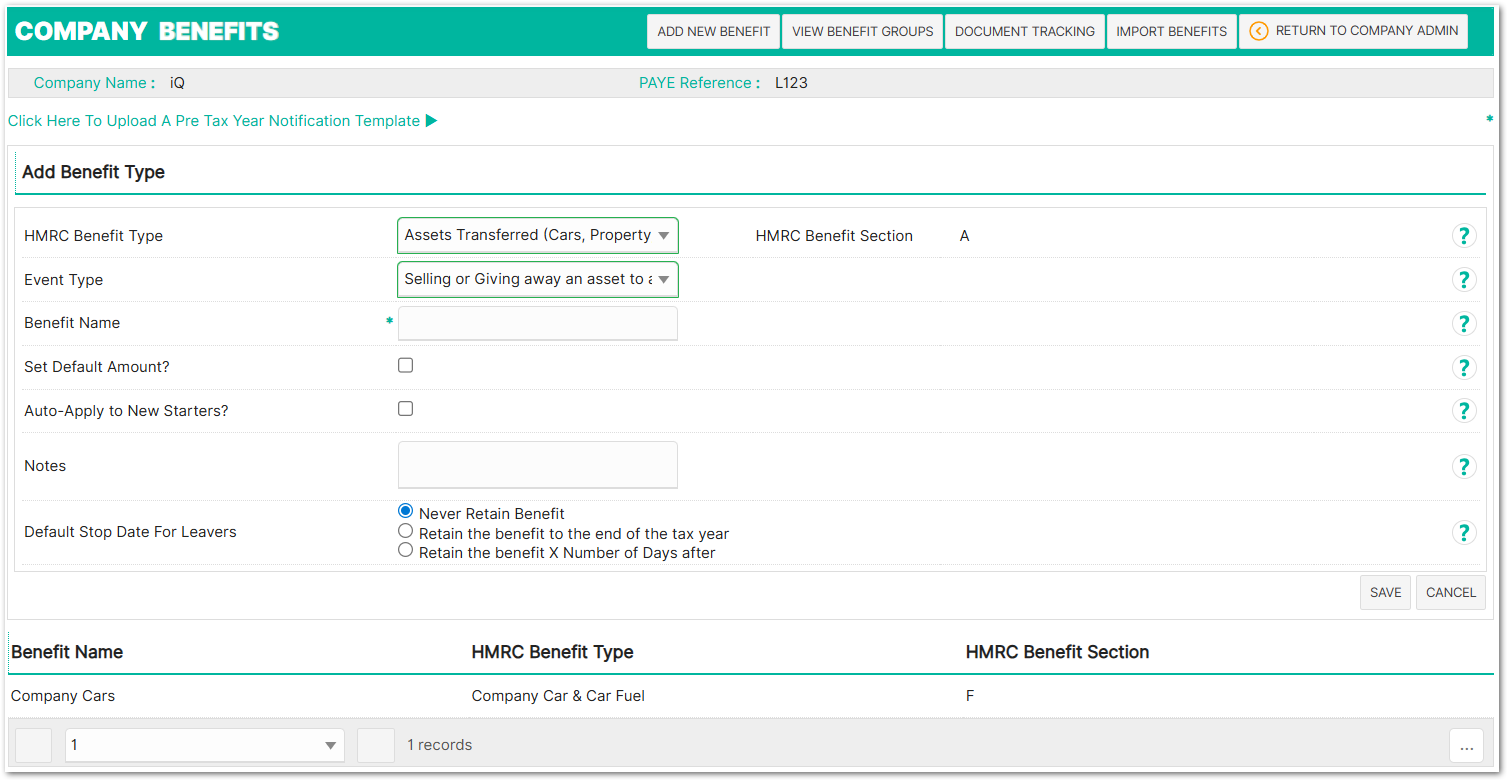This screenshot has height=781, width=1511.
Task: Open the HMRC Benefit Type dropdown
Action: click(537, 236)
